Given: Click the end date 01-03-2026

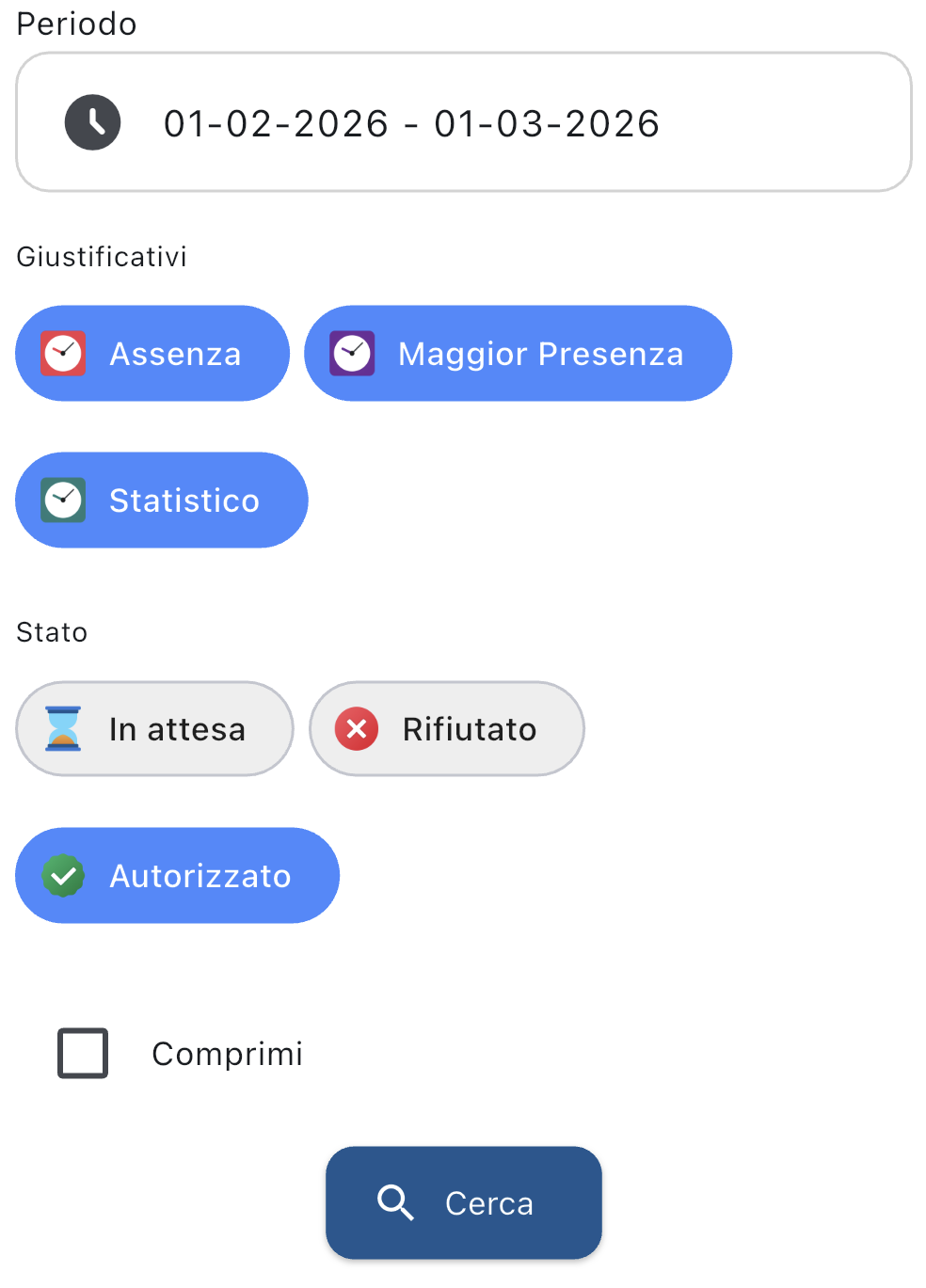Looking at the screenshot, I should (x=547, y=123).
